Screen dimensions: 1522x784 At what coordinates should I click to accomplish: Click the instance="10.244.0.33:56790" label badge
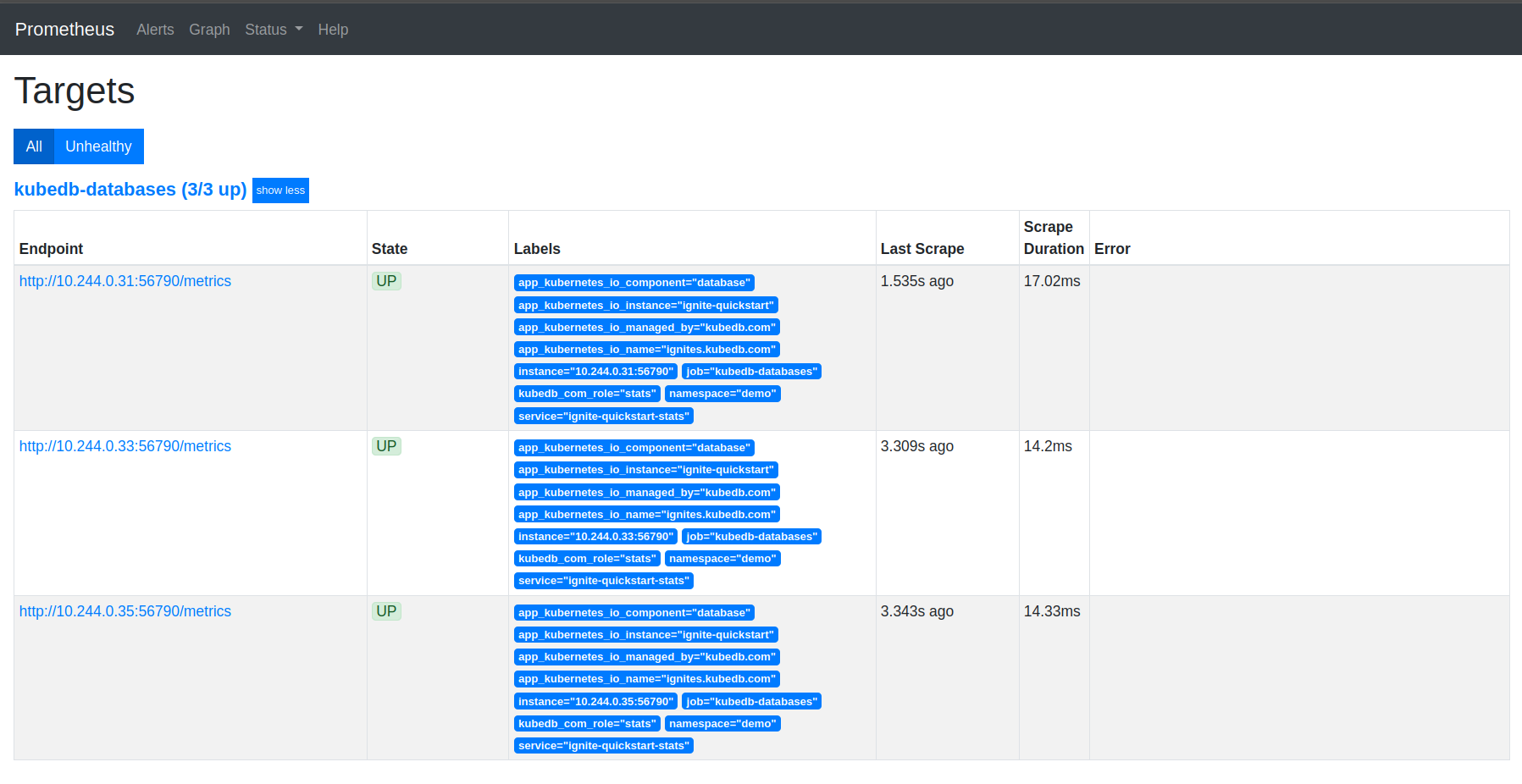coord(595,537)
